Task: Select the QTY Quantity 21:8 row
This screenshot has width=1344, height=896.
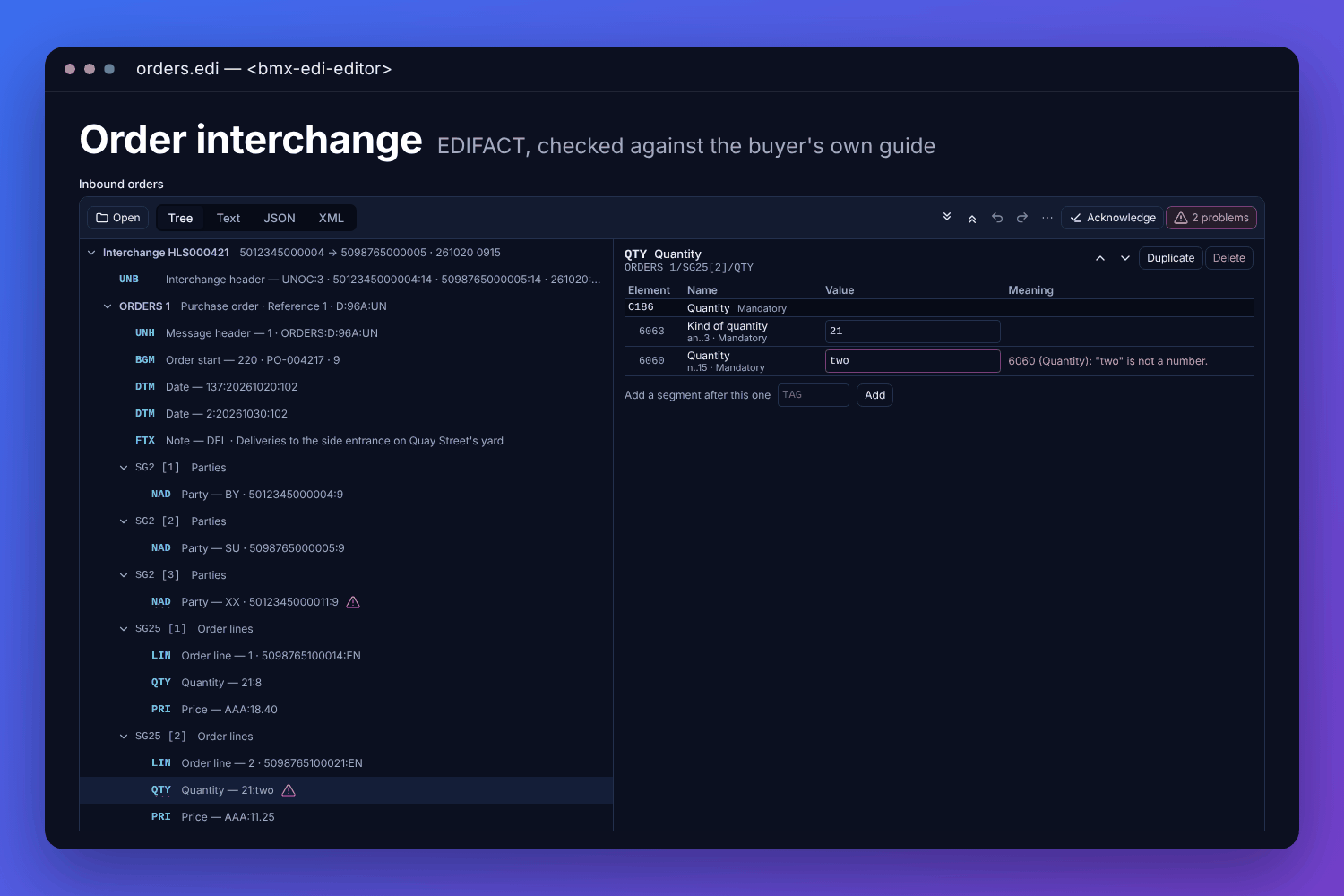Action: [x=346, y=683]
